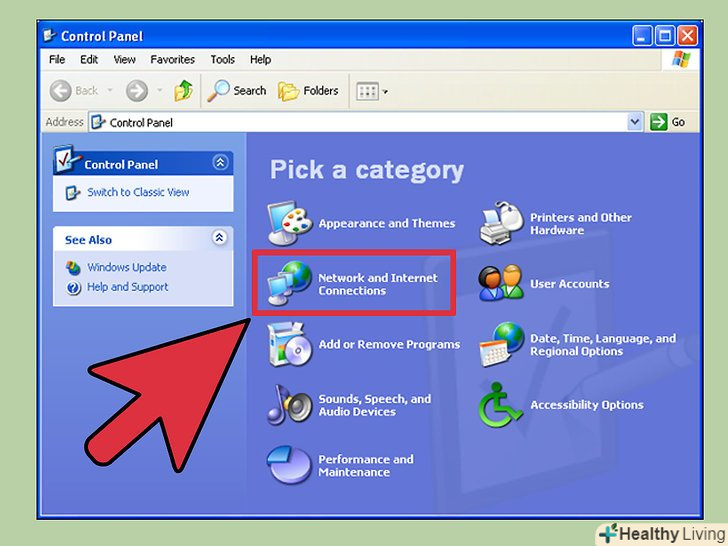This screenshot has height=546, width=728.
Task: Click Switch to Classic View link
Action: pos(138,192)
